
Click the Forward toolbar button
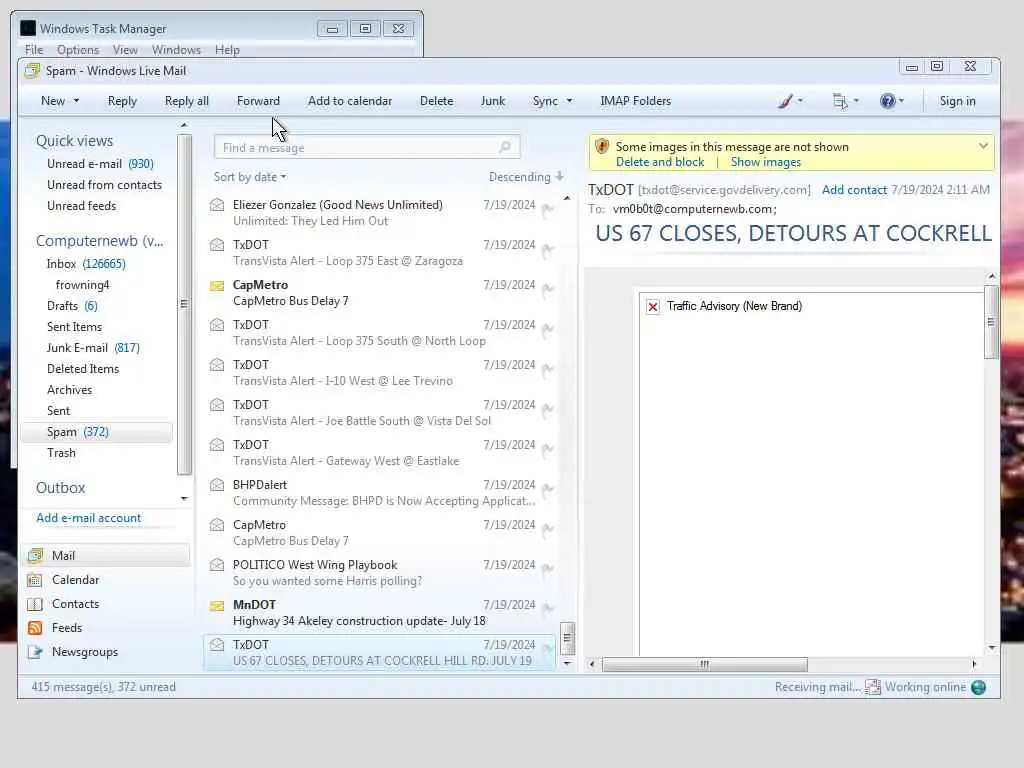point(258,101)
